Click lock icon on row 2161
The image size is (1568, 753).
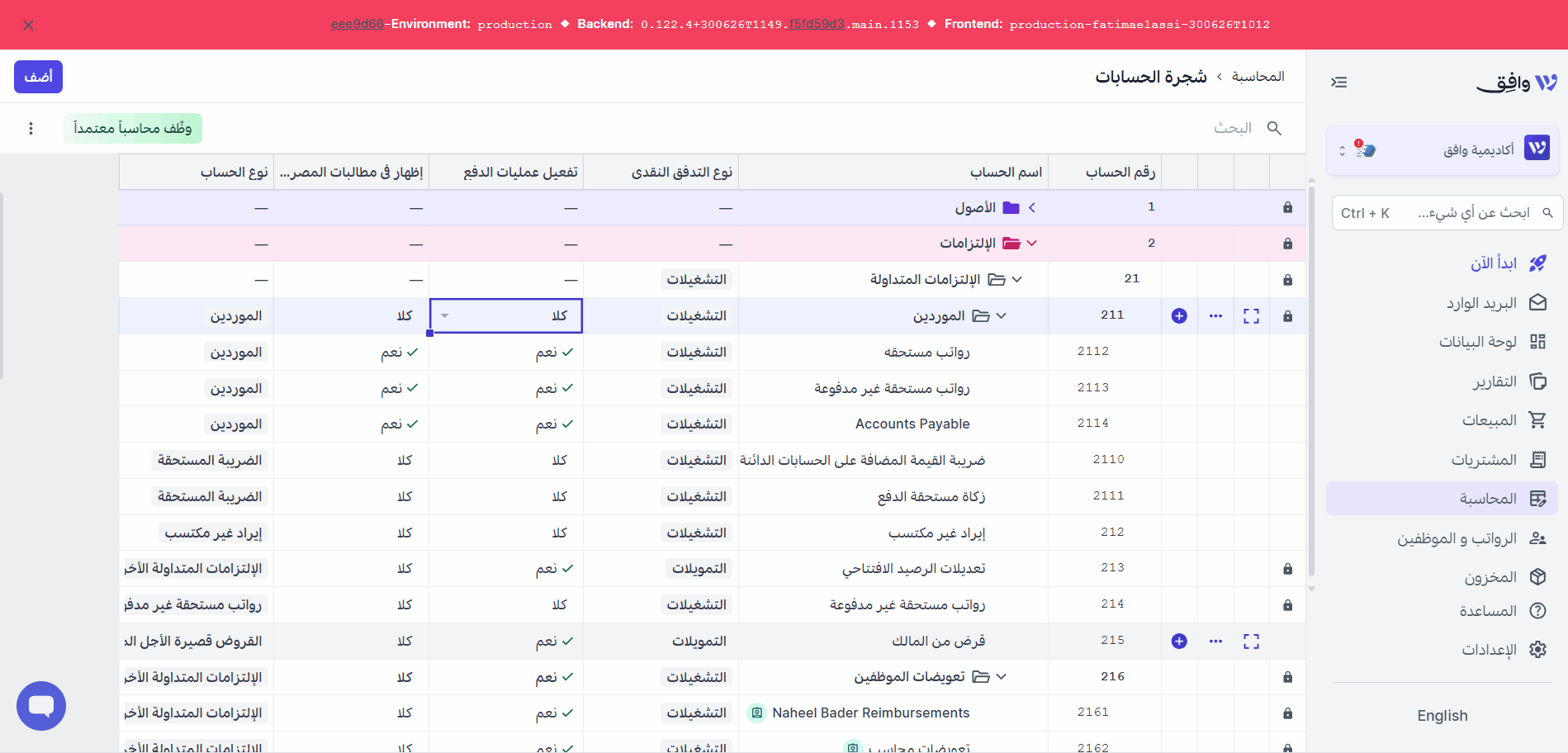pyautogui.click(x=1288, y=713)
